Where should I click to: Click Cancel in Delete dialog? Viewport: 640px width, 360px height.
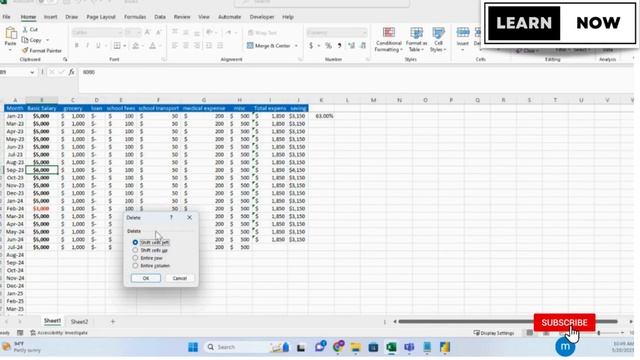click(x=180, y=278)
